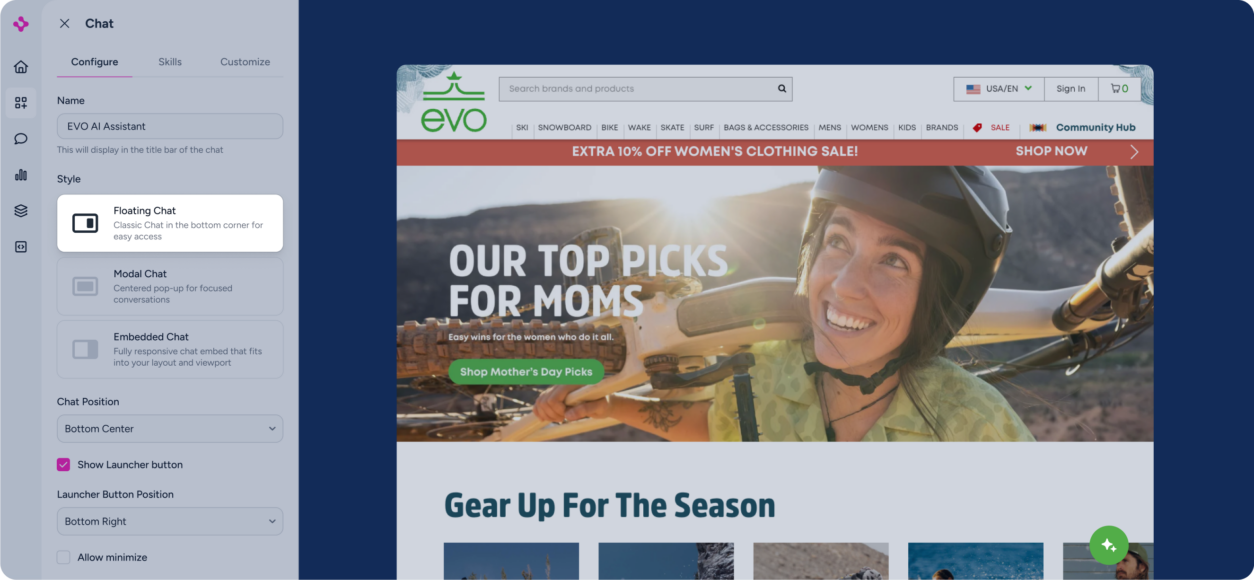
Task: Open the layers stack icon in sidebar
Action: [x=21, y=211]
